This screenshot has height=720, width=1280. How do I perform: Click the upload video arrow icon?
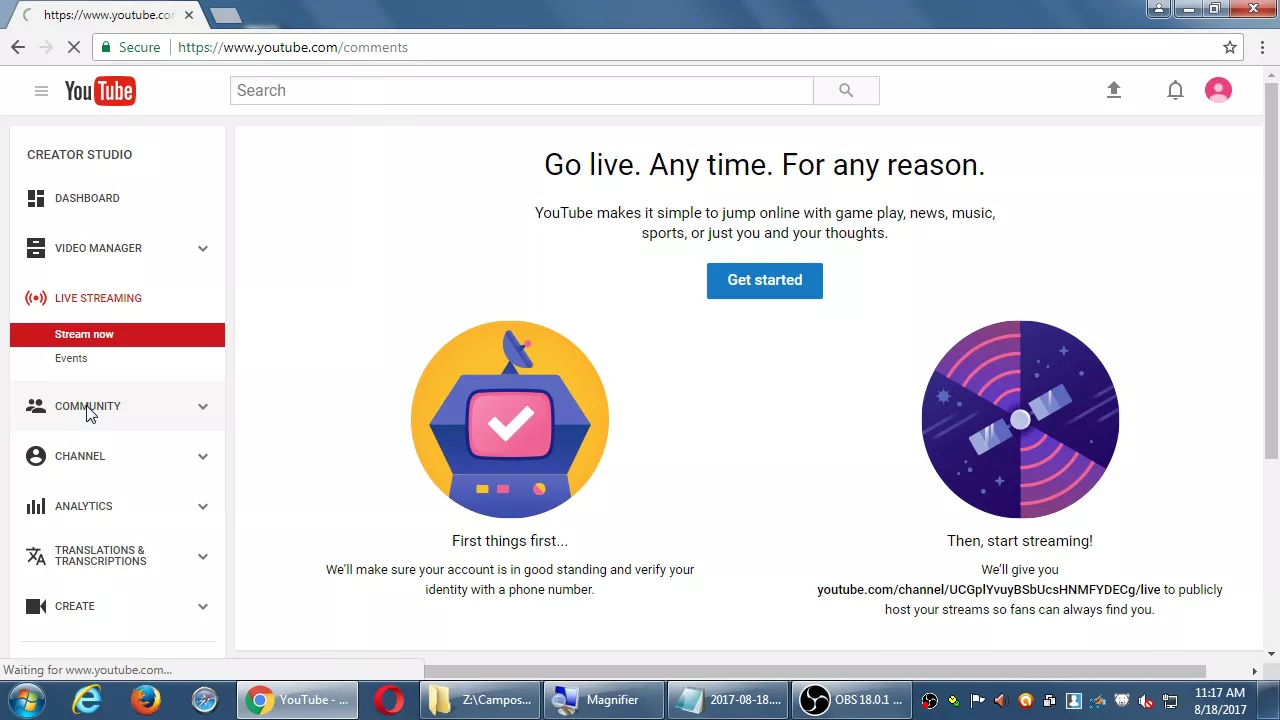[x=1113, y=90]
